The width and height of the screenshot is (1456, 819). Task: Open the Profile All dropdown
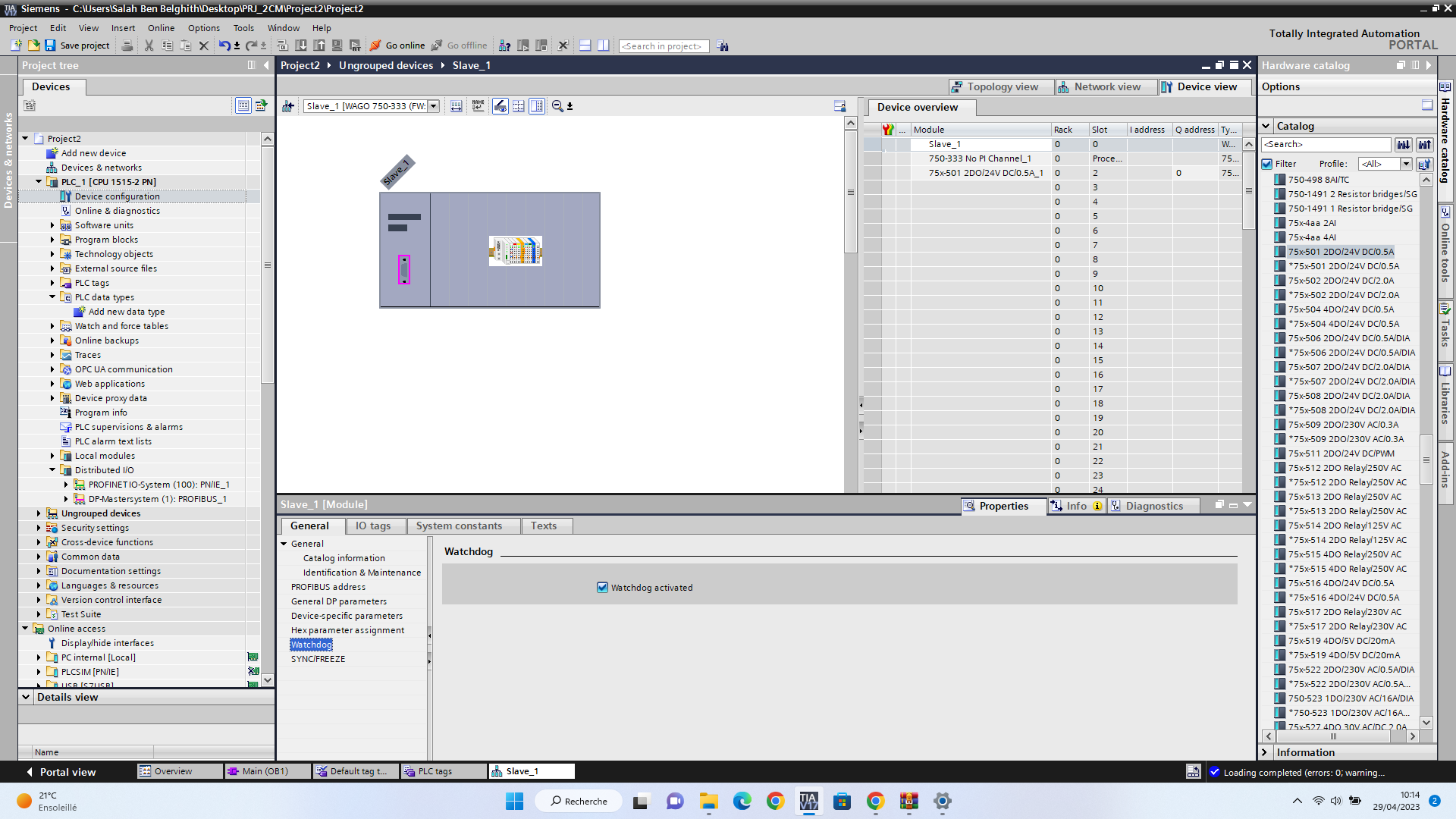(1406, 164)
